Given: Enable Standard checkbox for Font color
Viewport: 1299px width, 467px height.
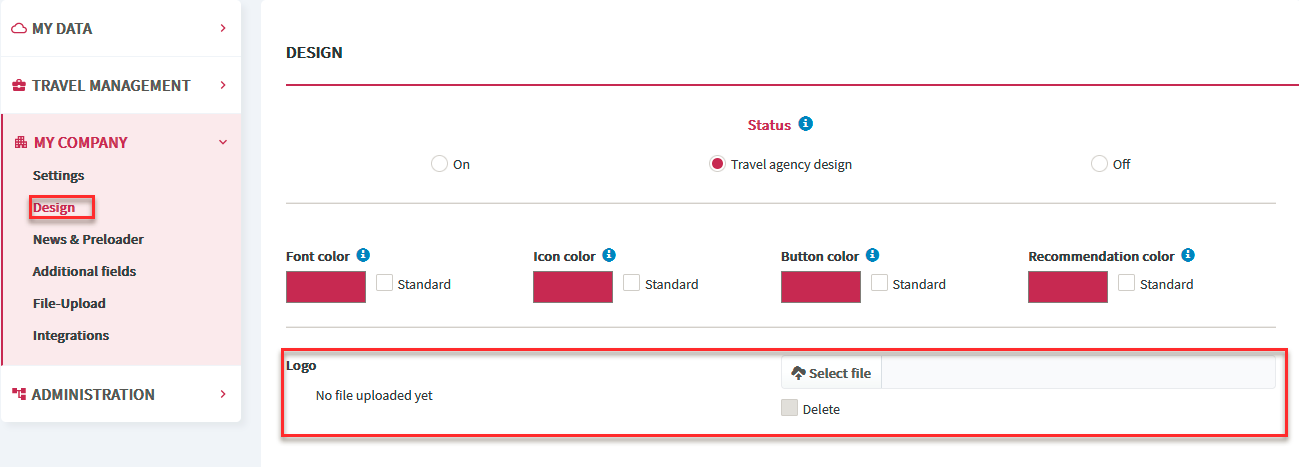Looking at the screenshot, I should (x=385, y=283).
